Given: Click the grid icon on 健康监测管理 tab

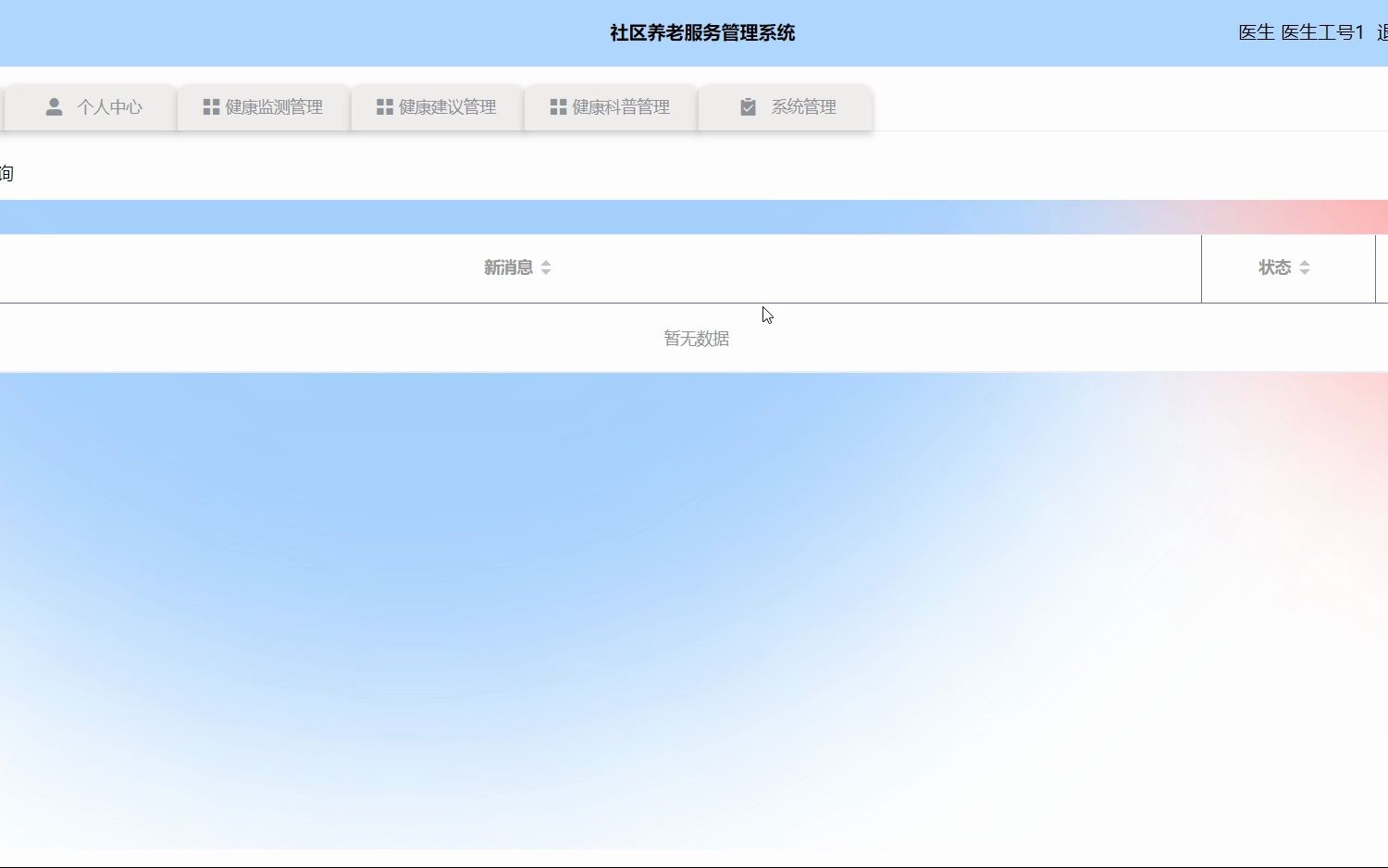Looking at the screenshot, I should 209,106.
